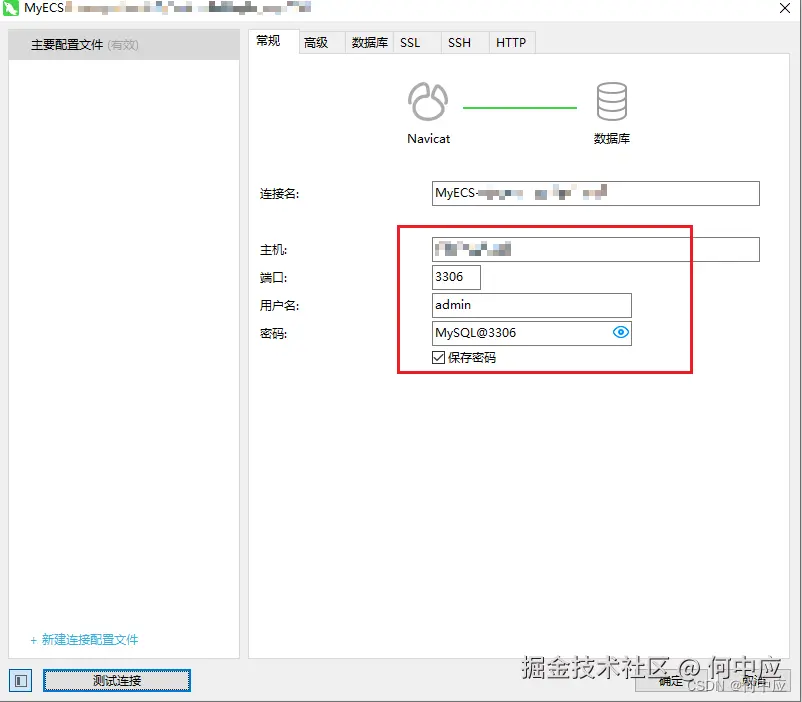Click the 端口 field showing 3306
The height and width of the screenshot is (702, 802).
455,277
